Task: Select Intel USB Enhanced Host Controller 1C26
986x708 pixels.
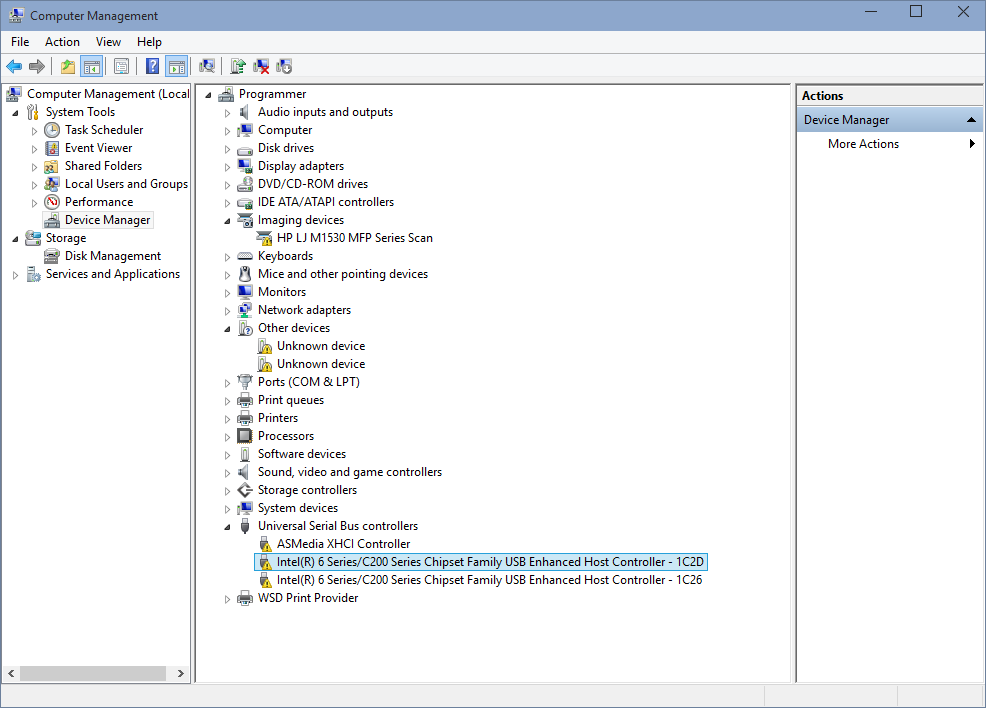Action: pos(489,580)
